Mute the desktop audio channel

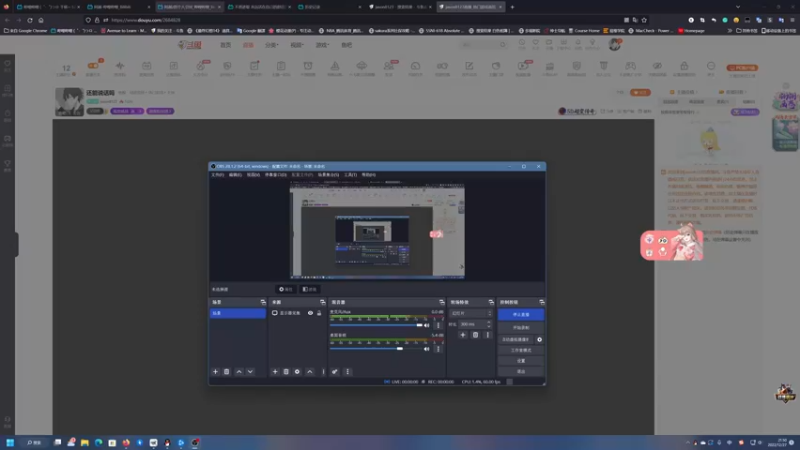coord(427,349)
